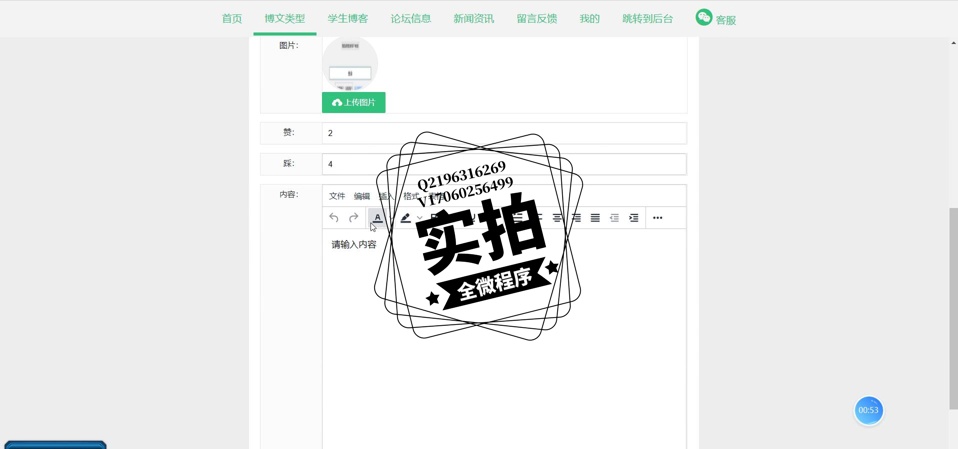Go to 首页 in the navigation bar
958x449 pixels.
pyautogui.click(x=232, y=18)
